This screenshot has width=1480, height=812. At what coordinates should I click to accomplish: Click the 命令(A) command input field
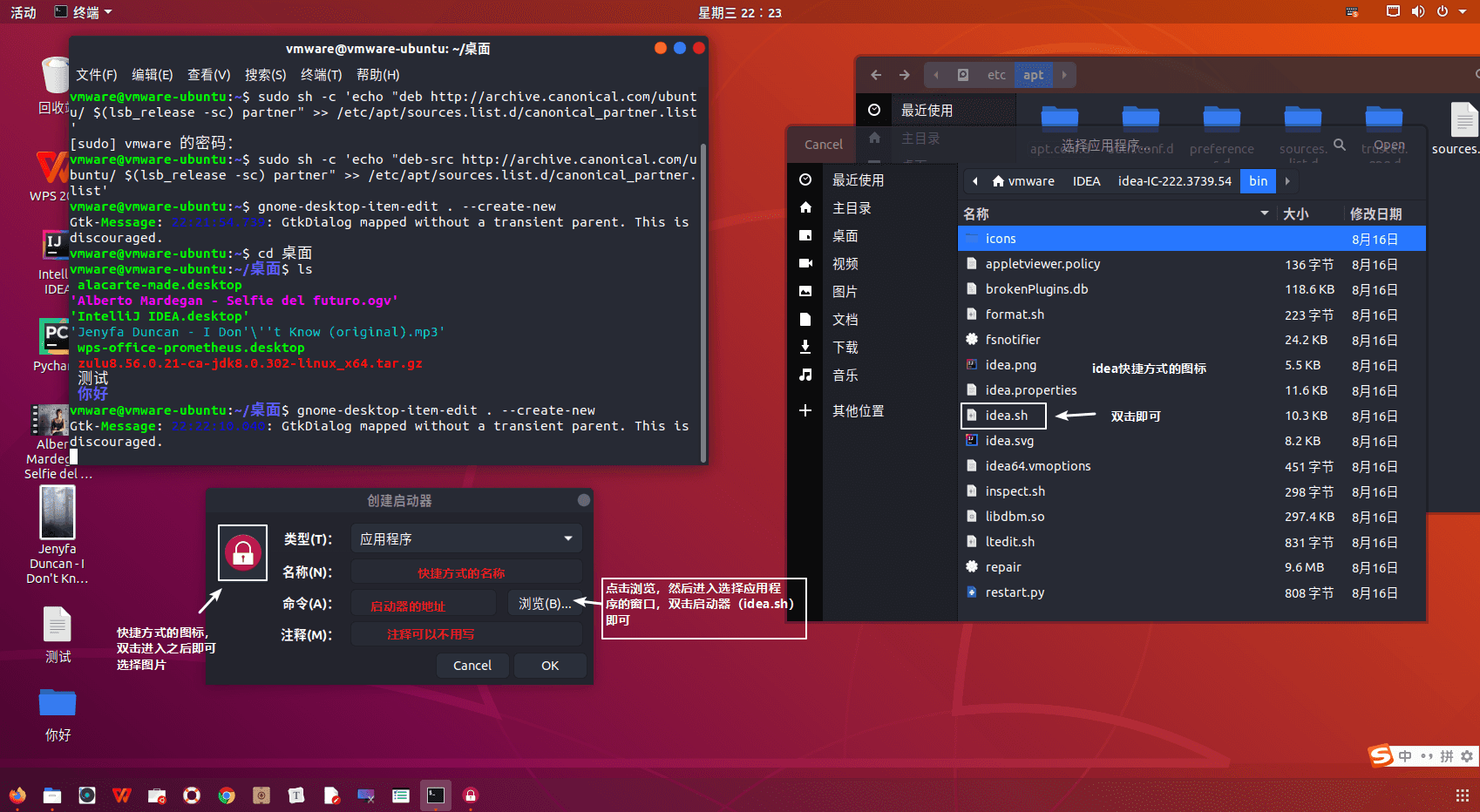(424, 604)
